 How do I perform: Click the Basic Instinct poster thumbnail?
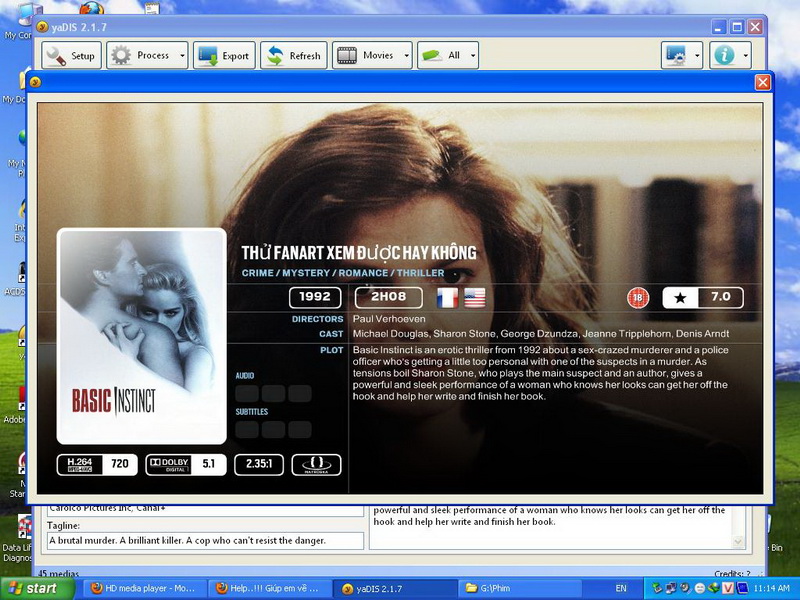141,336
